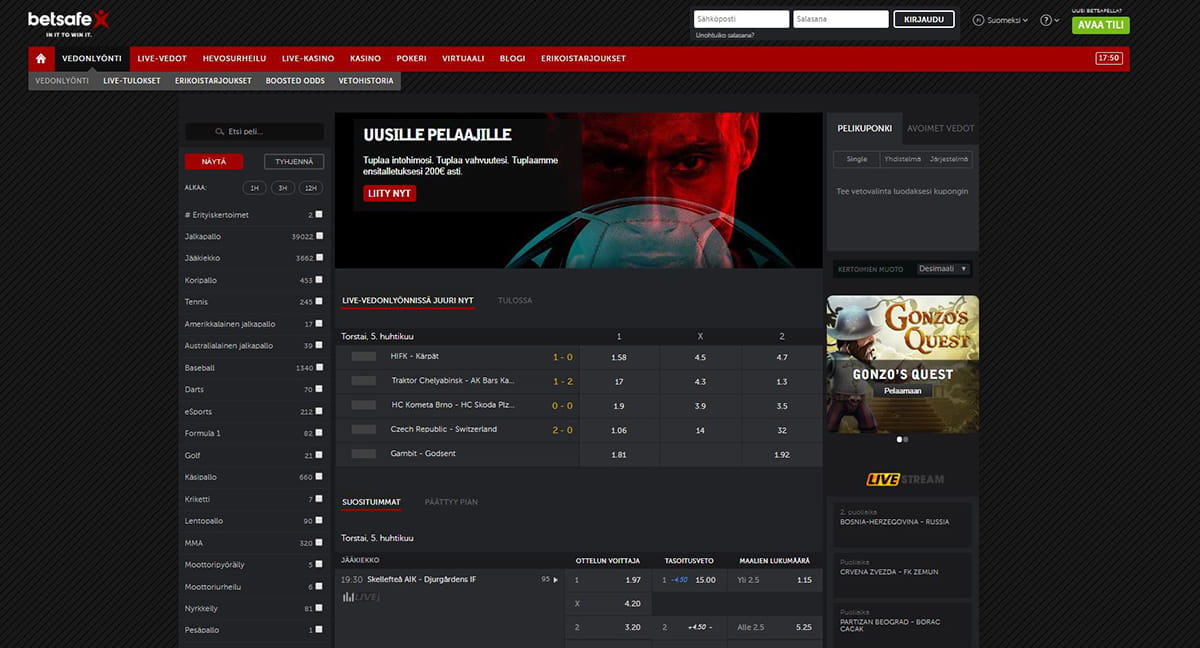Screen dimensions: 1200x648
Task: Click the Betsafe logo
Action: point(69,22)
